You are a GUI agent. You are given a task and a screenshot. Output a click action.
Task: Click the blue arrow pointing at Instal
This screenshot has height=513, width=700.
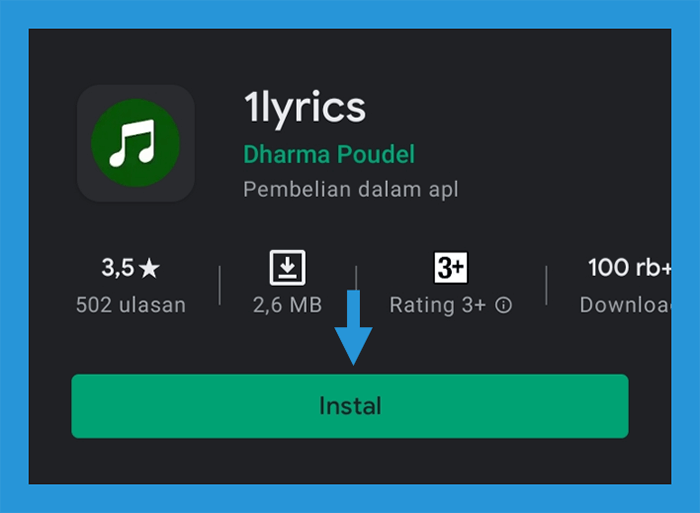pos(354,328)
